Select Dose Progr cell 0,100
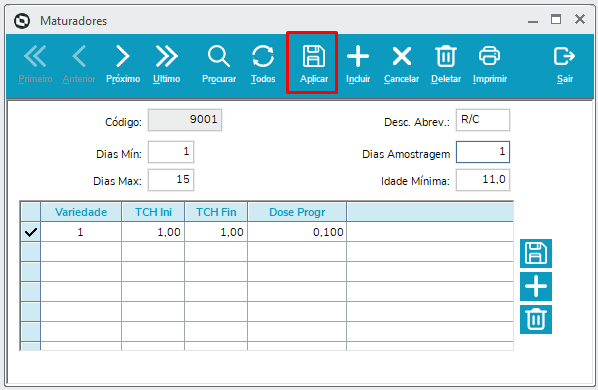Image resolution: width=598 pixels, height=390 pixels. (297, 232)
